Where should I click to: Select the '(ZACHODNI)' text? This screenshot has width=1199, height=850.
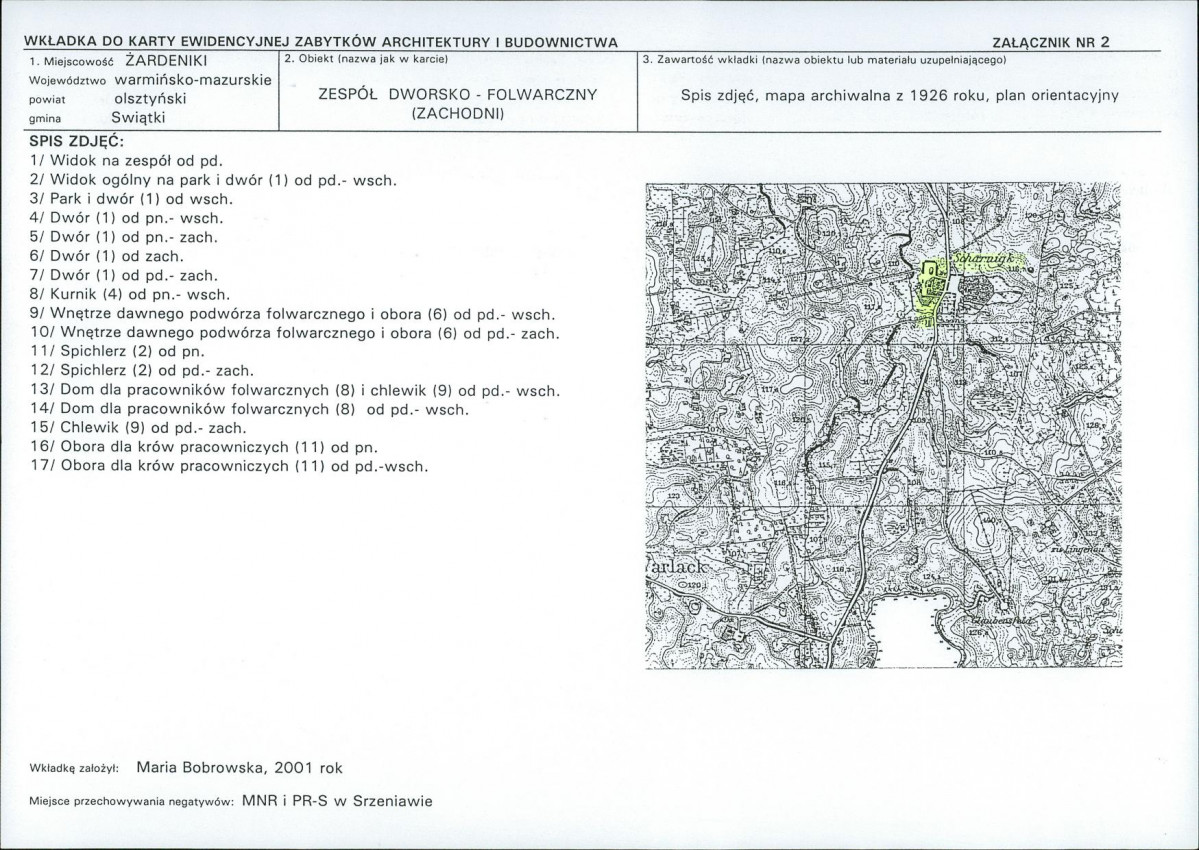point(457,114)
